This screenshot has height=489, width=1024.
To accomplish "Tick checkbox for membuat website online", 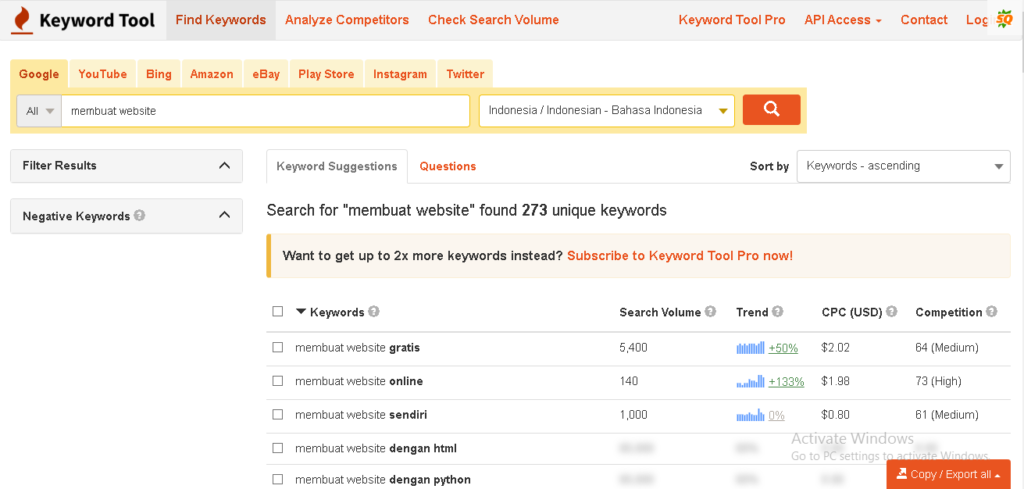I will coord(278,381).
